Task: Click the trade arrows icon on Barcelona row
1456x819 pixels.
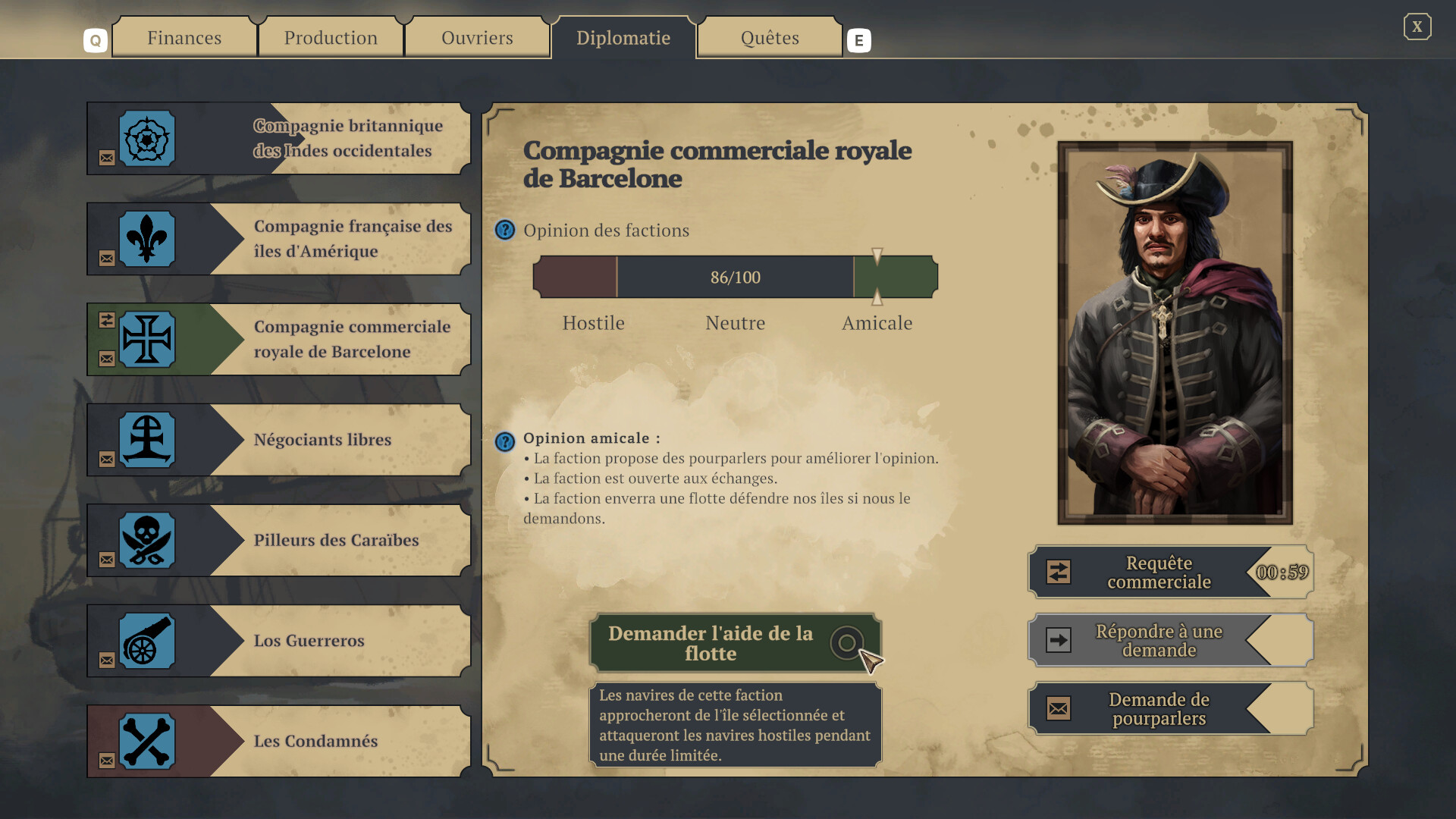Action: tap(107, 320)
